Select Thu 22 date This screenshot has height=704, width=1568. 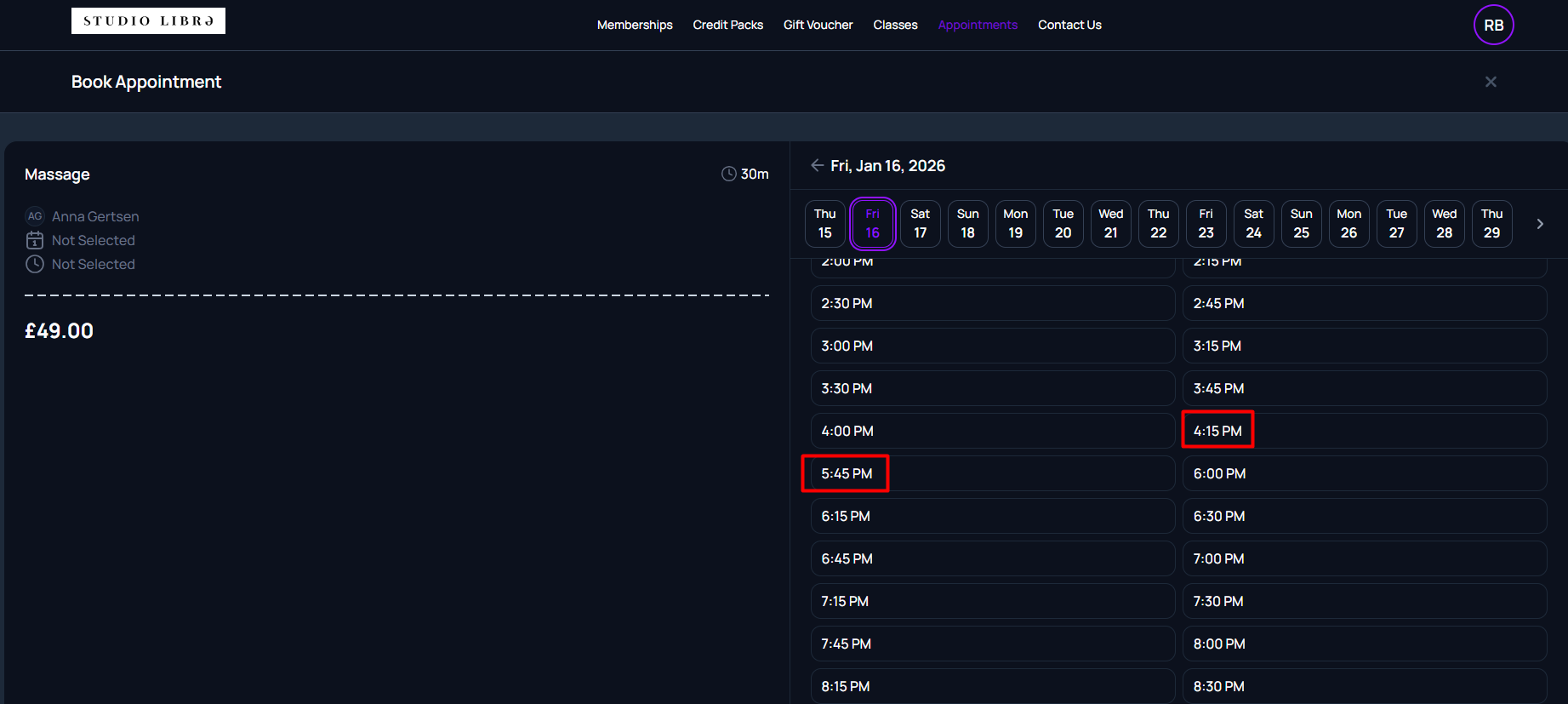pyautogui.click(x=1159, y=223)
